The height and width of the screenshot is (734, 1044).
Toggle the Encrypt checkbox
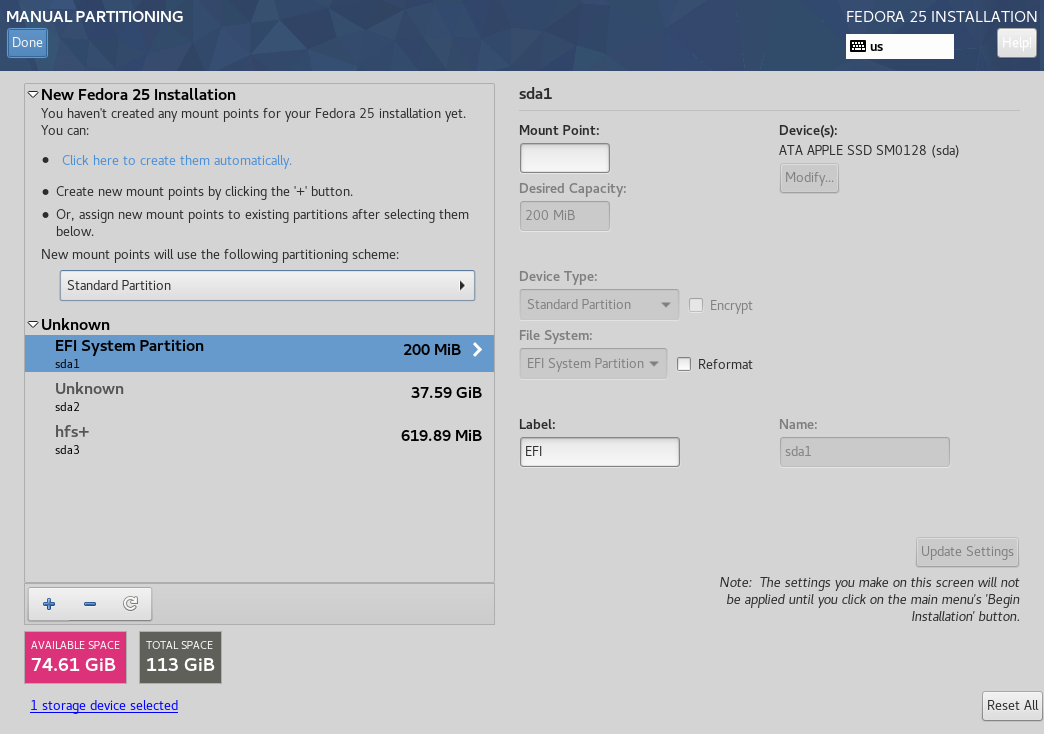(696, 305)
